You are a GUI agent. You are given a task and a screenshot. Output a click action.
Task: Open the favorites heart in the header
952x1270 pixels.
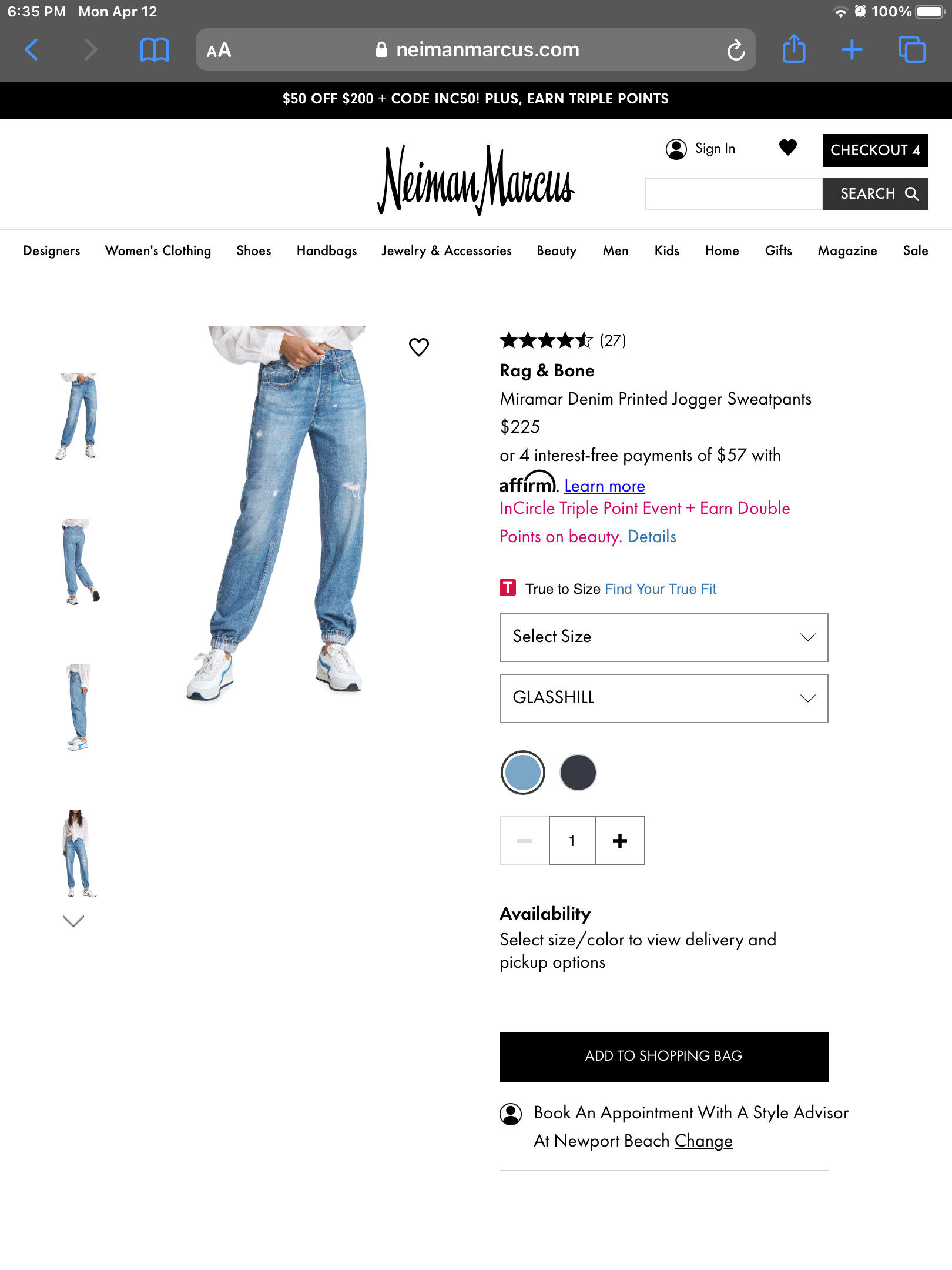(x=787, y=148)
